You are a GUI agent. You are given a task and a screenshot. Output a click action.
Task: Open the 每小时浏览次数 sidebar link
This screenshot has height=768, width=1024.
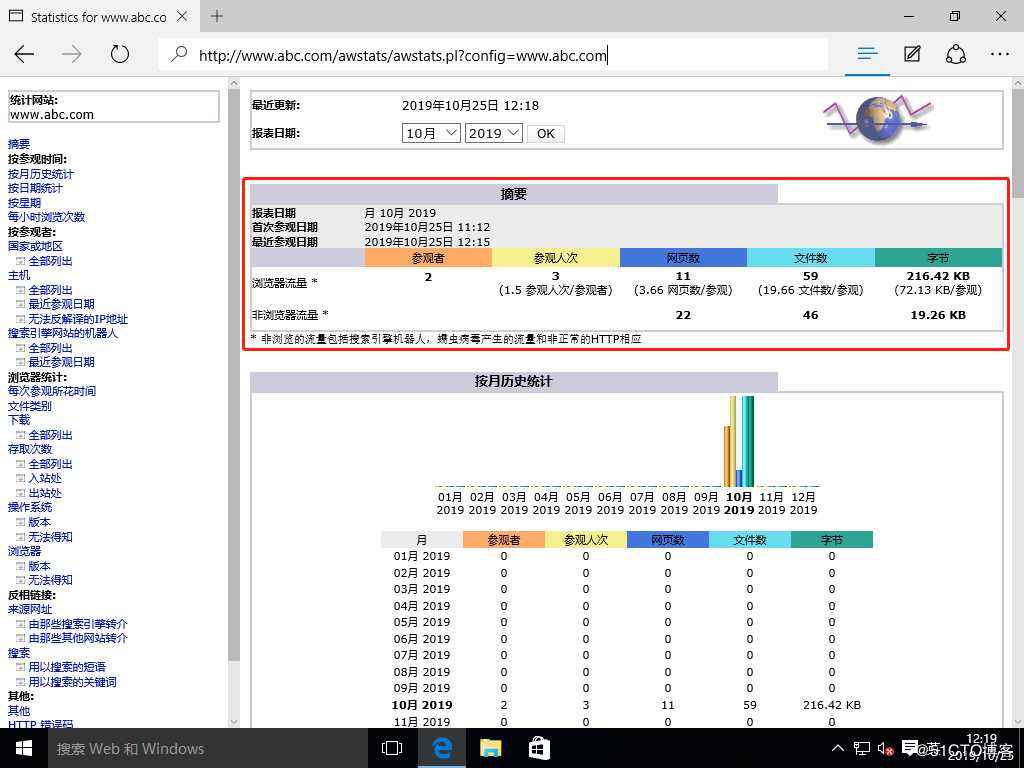click(46, 217)
